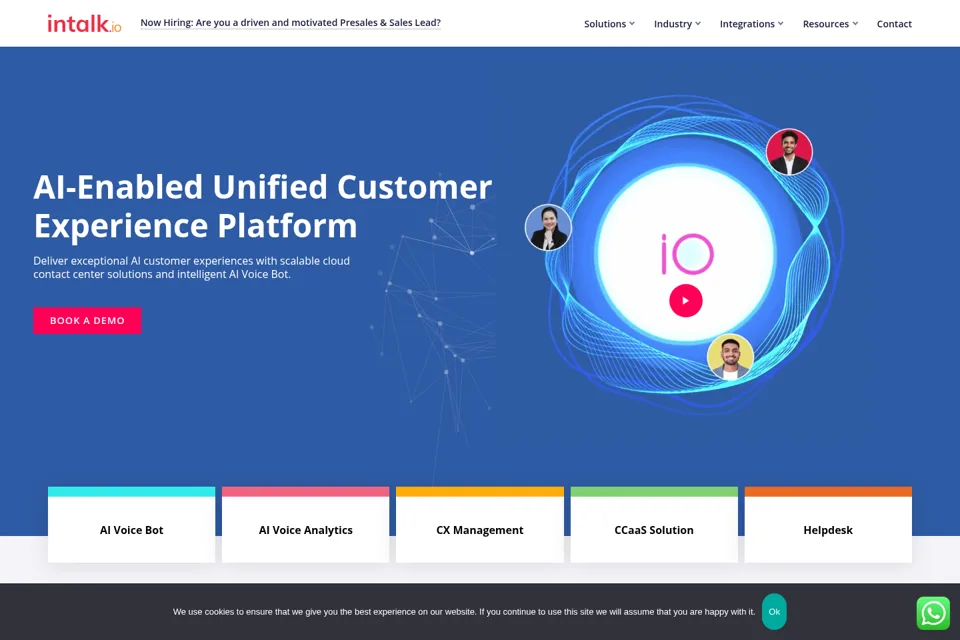Click the intalk.io logo
The image size is (960, 640).
pos(84,23)
